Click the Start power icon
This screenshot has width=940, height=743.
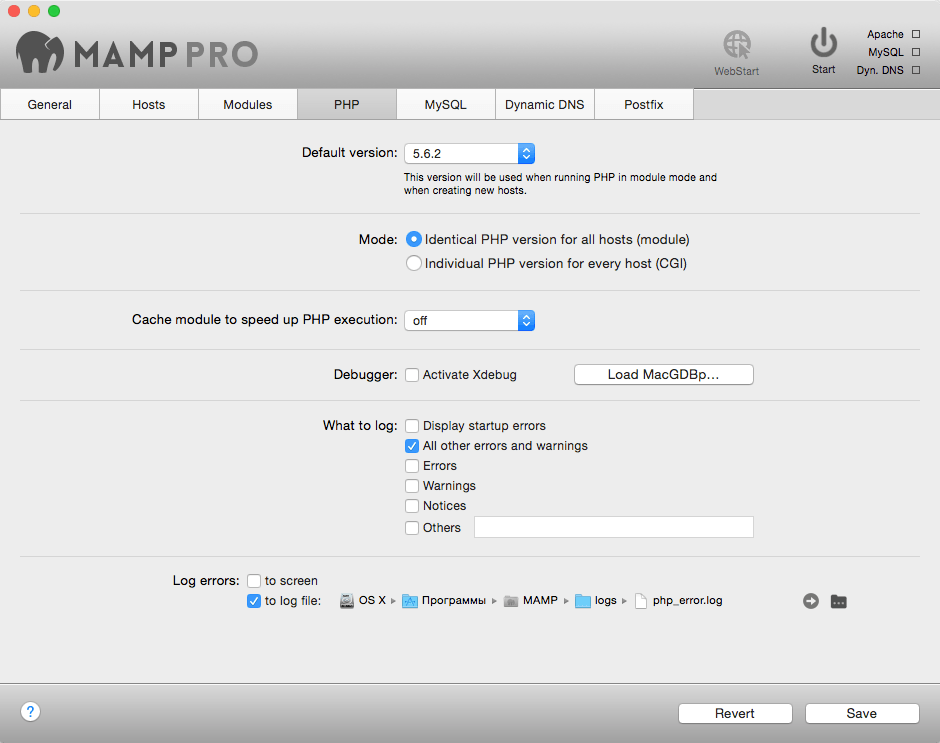824,43
